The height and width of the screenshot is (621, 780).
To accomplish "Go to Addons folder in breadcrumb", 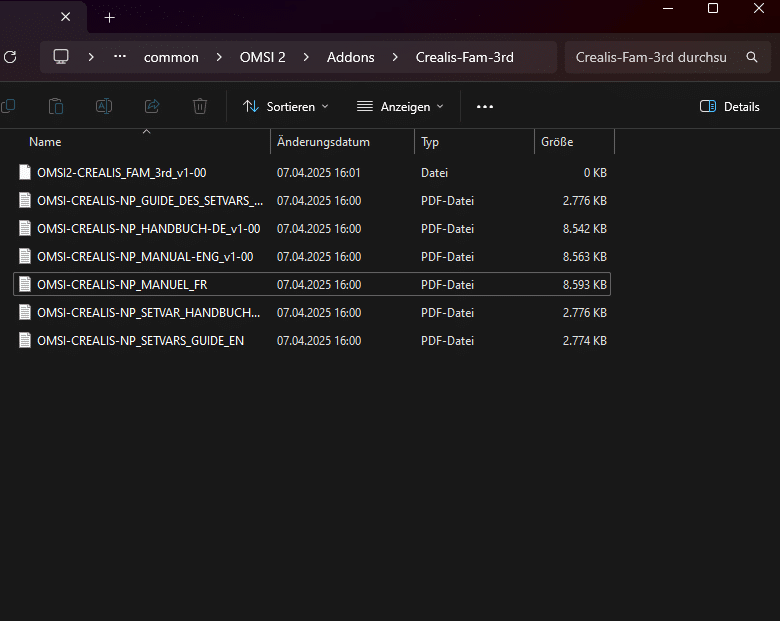I will 350,57.
